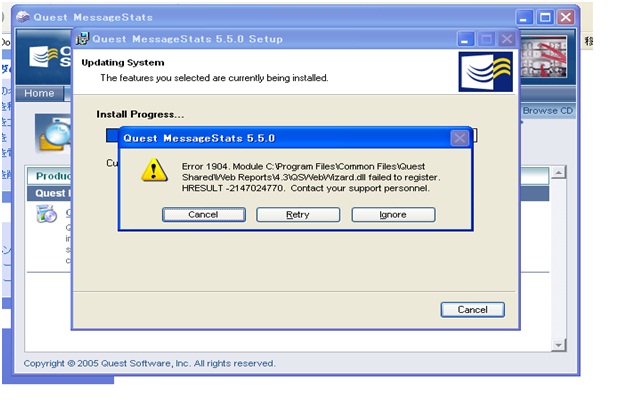
Task: Close the Quest MessageStats 5.5.0 error dialog
Action: [459, 138]
